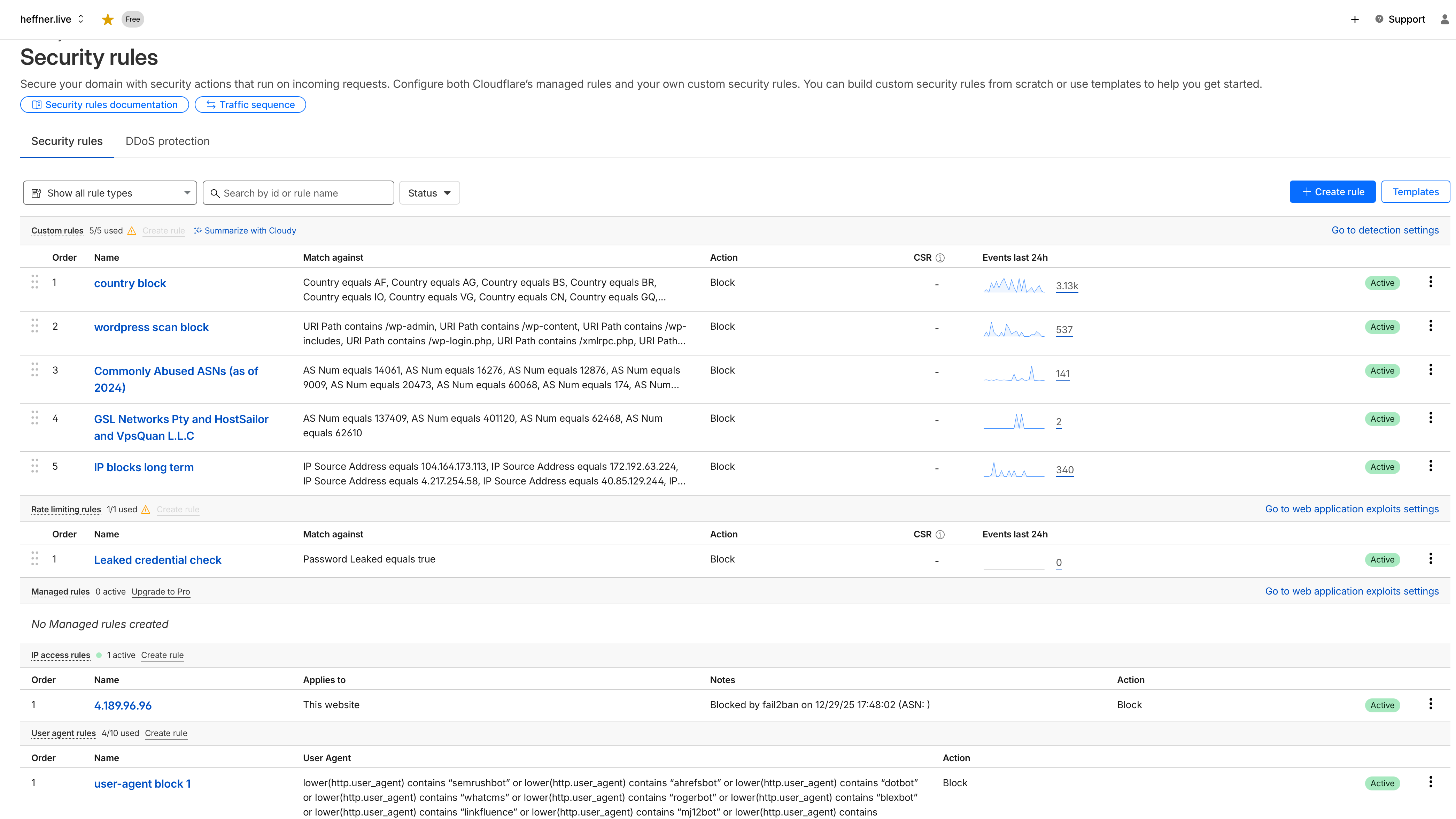Grab the drag handle for Leaked credential check
The width and height of the screenshot is (1456, 819).
pos(34,559)
